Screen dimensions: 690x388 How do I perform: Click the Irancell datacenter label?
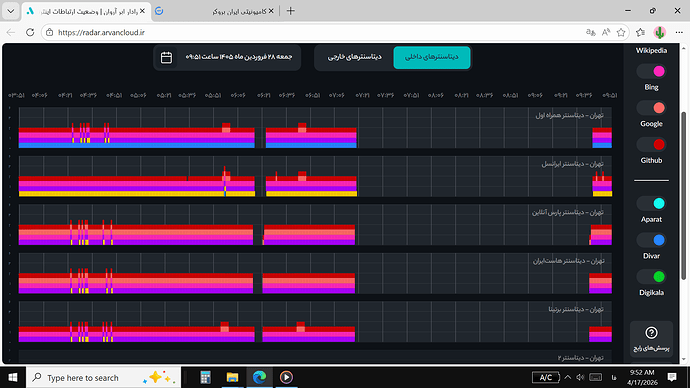pos(573,164)
